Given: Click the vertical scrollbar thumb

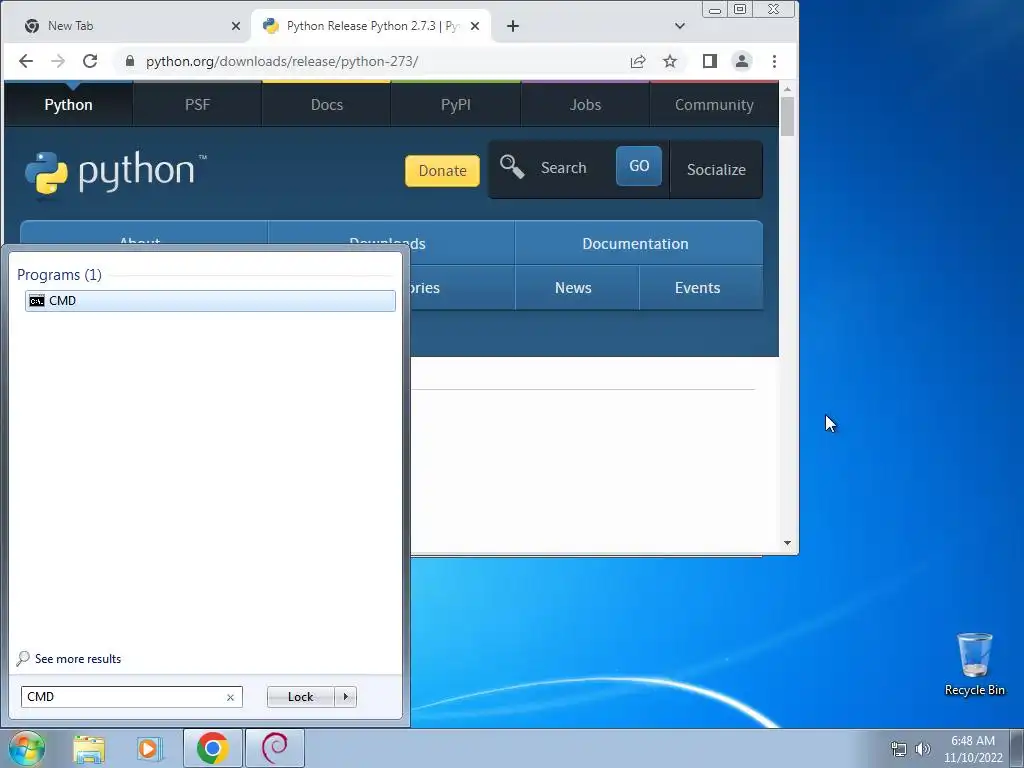Looking at the screenshot, I should tap(787, 116).
